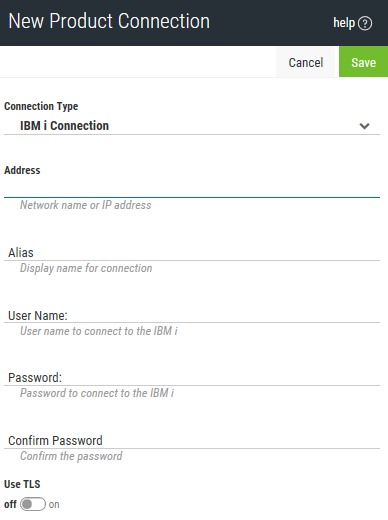Viewport: 388px width, 520px height.
Task: Click the 'off' label beside TLS switch
Action: tap(10, 504)
